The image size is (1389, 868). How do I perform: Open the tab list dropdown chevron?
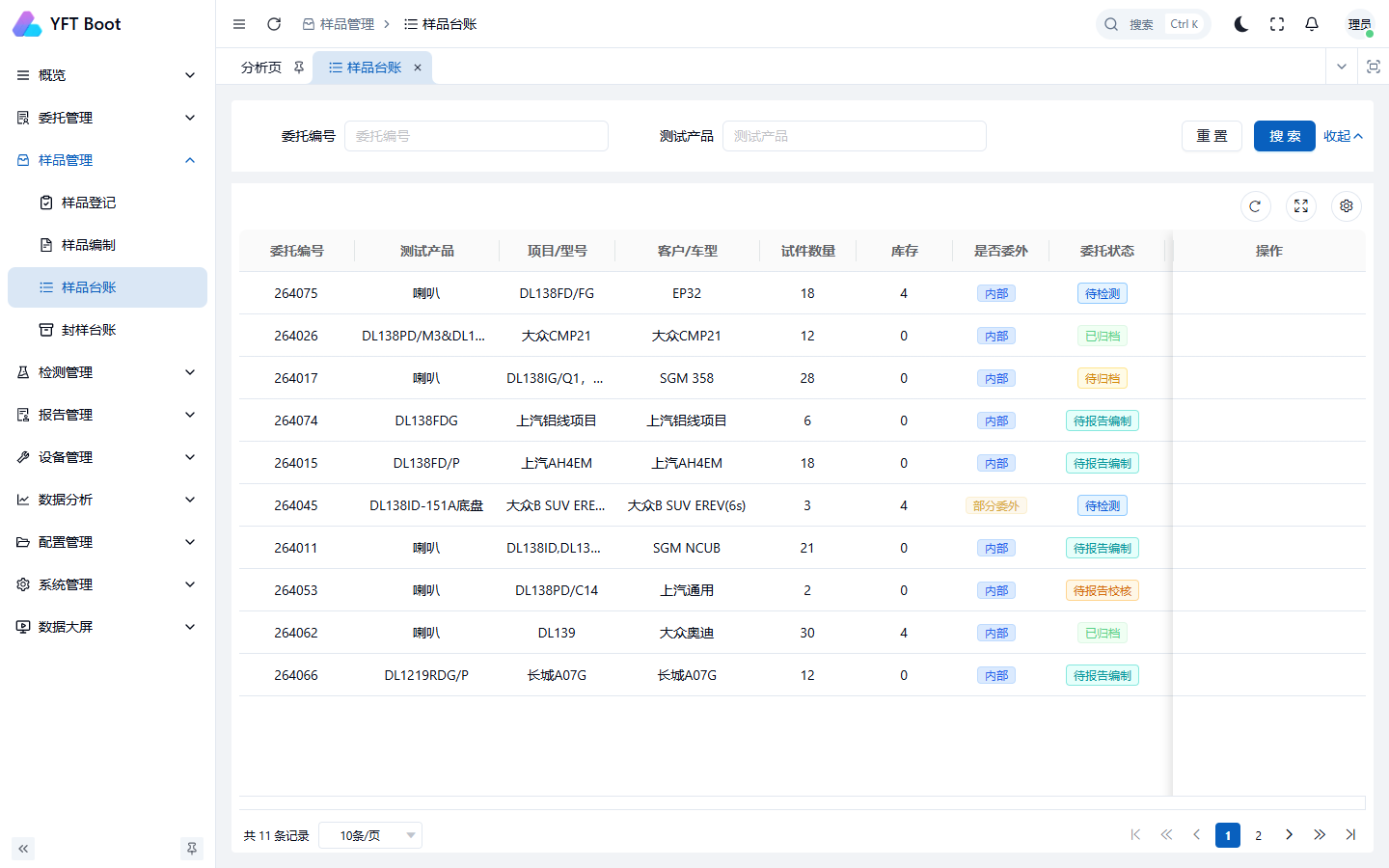click(1342, 67)
